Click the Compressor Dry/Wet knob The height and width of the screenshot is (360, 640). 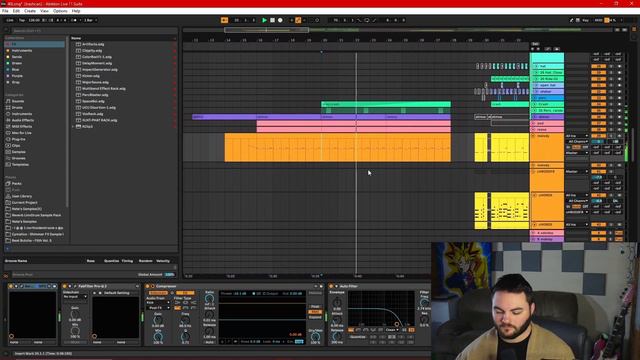point(315,337)
